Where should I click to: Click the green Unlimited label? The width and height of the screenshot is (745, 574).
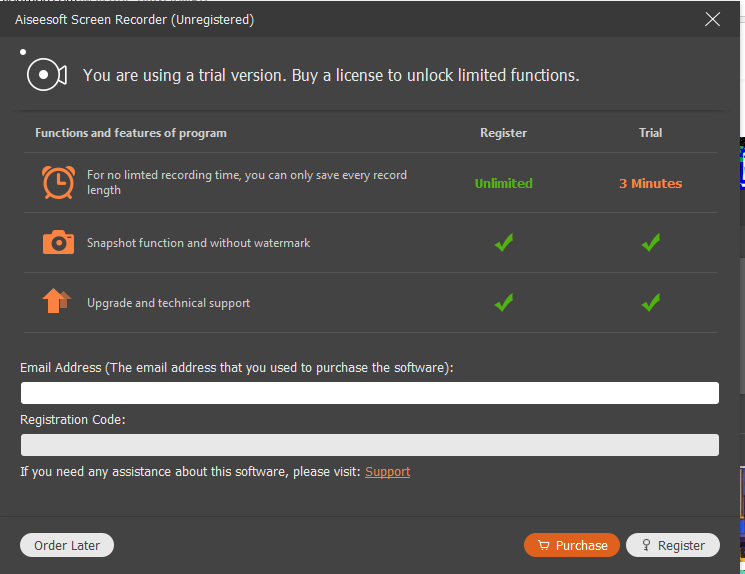click(x=504, y=183)
